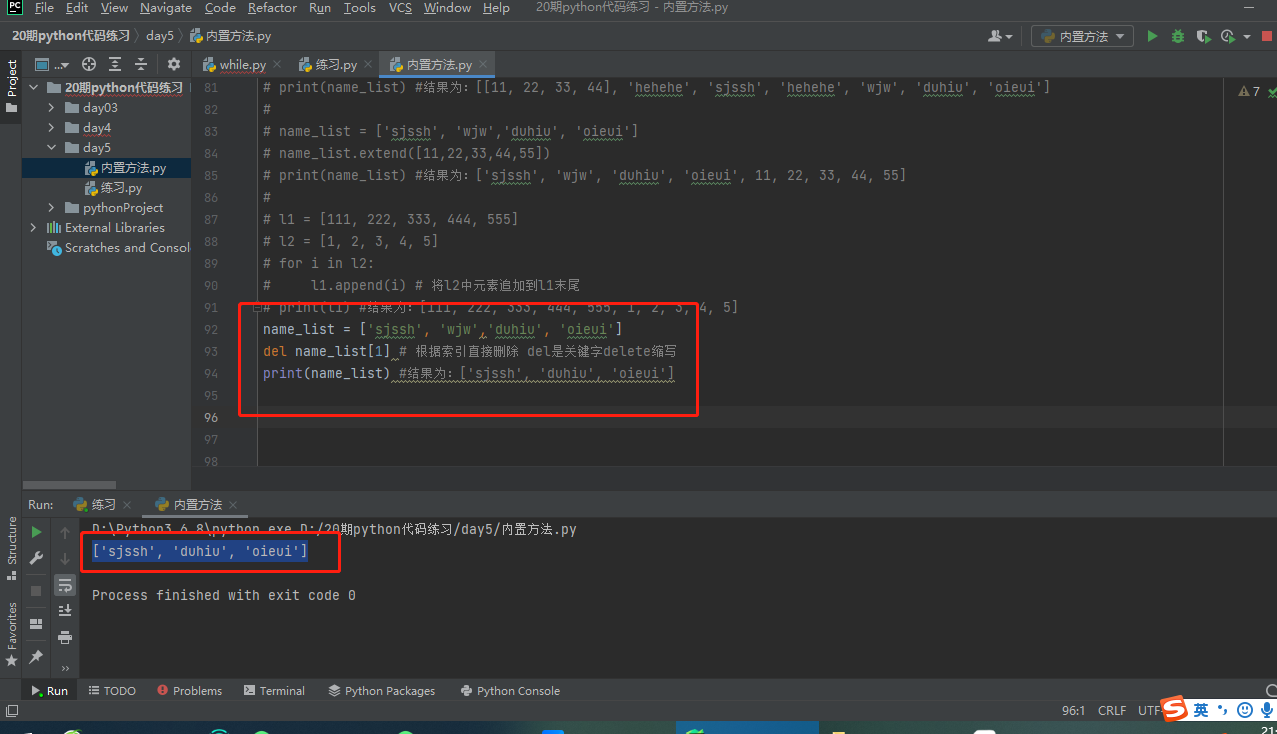Screen dimensions: 1277x734
Task: Place cursor on editor line 96
Action: 740,417
